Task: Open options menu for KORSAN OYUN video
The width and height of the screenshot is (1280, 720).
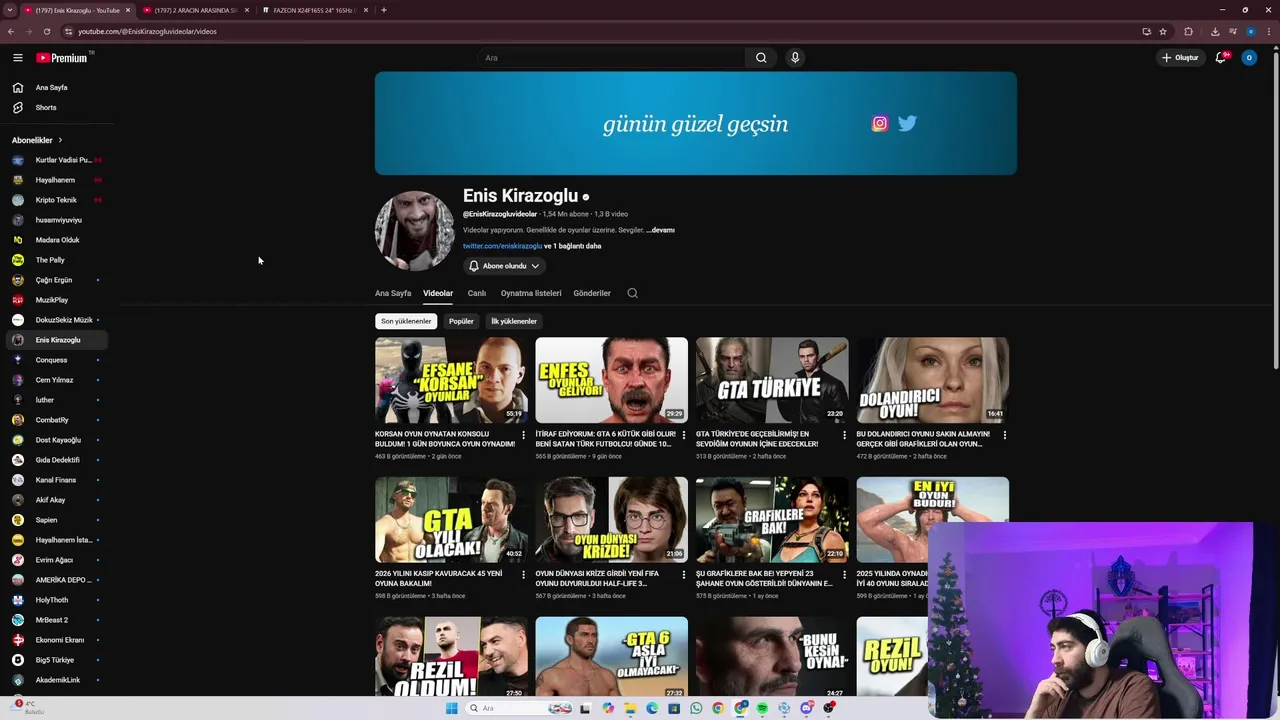Action: coord(523,435)
